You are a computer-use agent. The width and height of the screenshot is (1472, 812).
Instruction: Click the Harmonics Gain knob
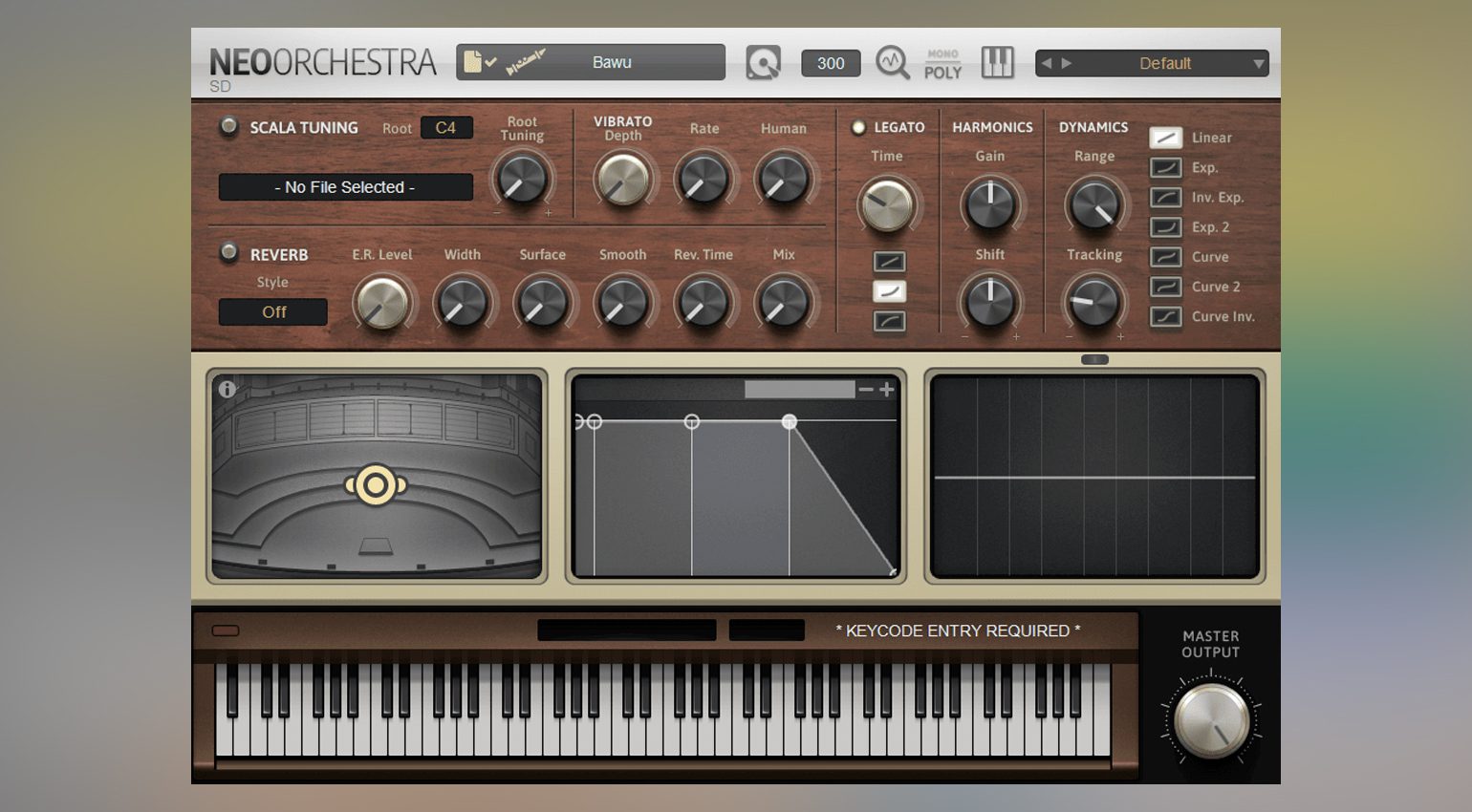[x=990, y=204]
